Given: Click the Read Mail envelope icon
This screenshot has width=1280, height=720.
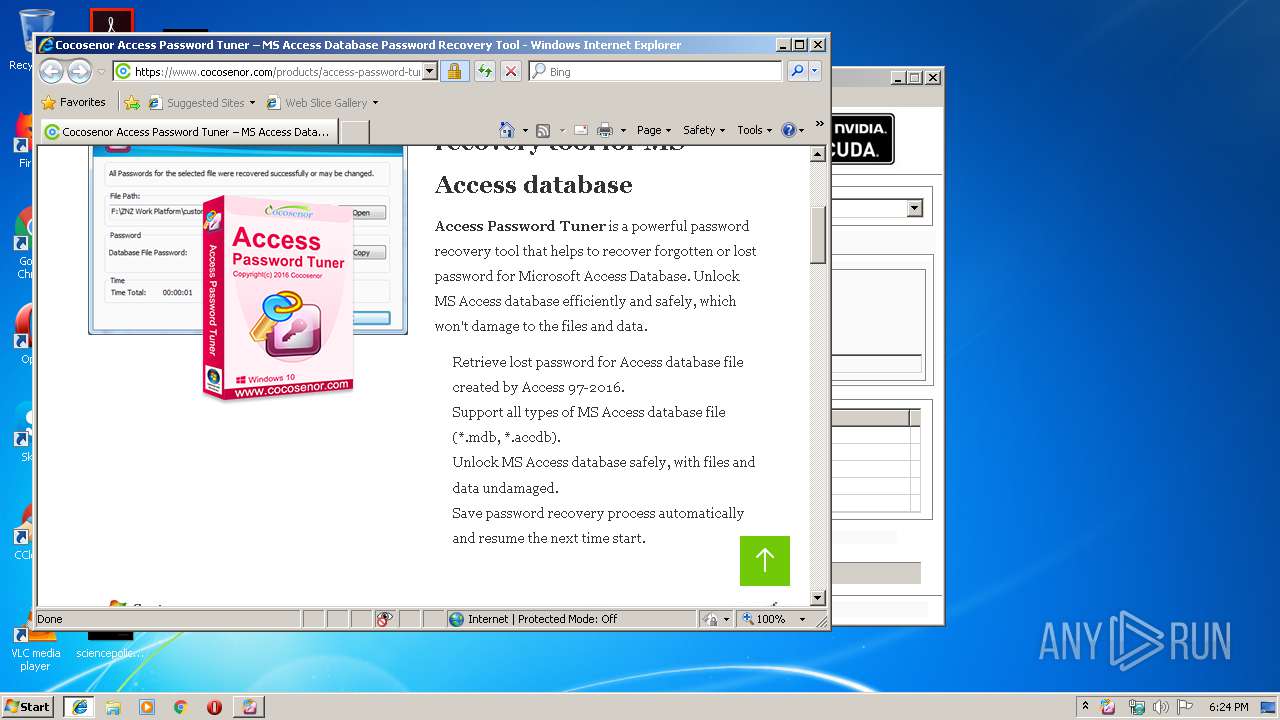Looking at the screenshot, I should (580, 130).
